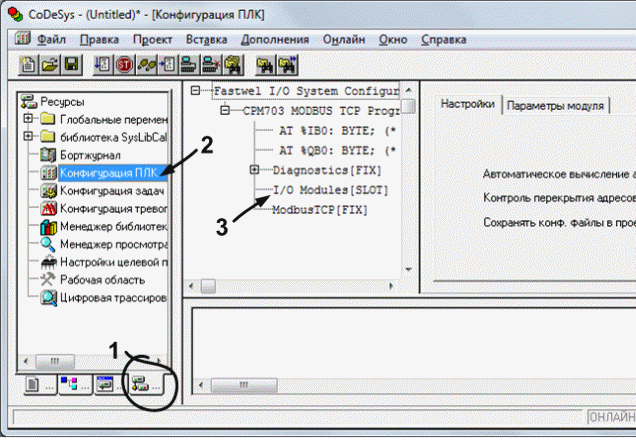Open the POUs tab at panel bottom
This screenshot has height=445, width=636.
tap(32, 385)
